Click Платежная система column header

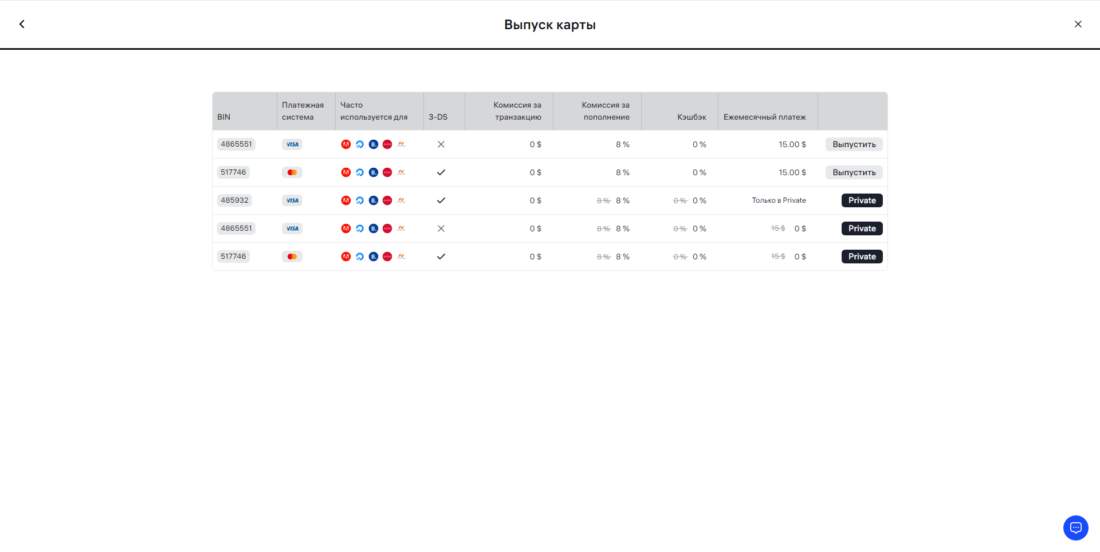tap(303, 111)
